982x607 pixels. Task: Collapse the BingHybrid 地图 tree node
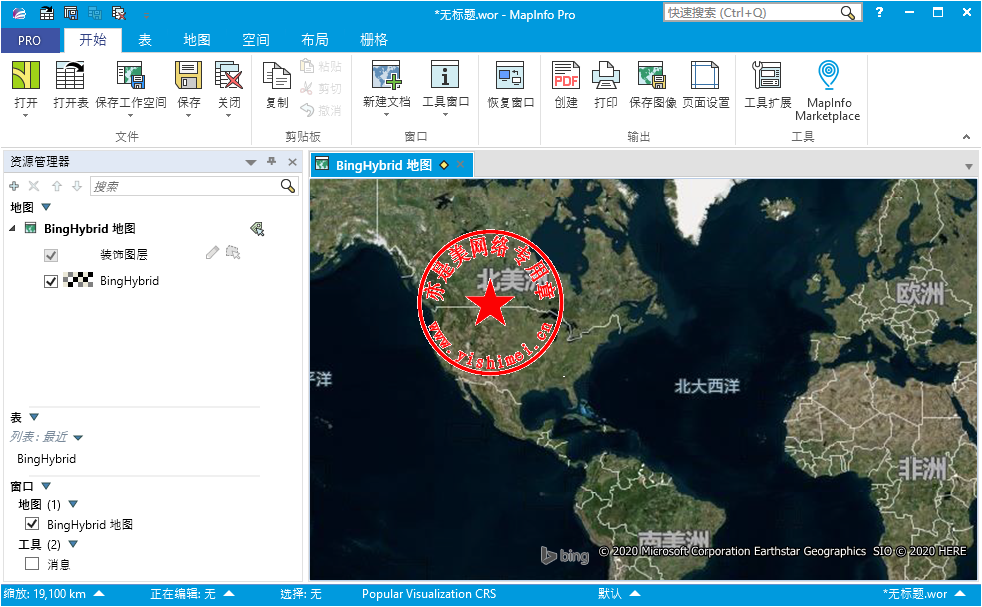(x=13, y=229)
